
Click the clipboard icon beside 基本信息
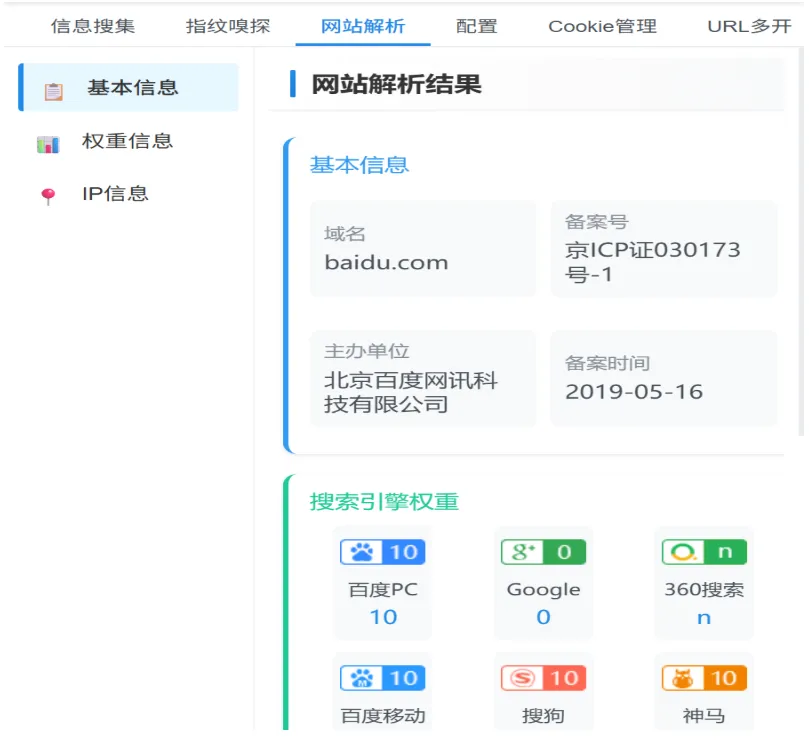[53, 91]
